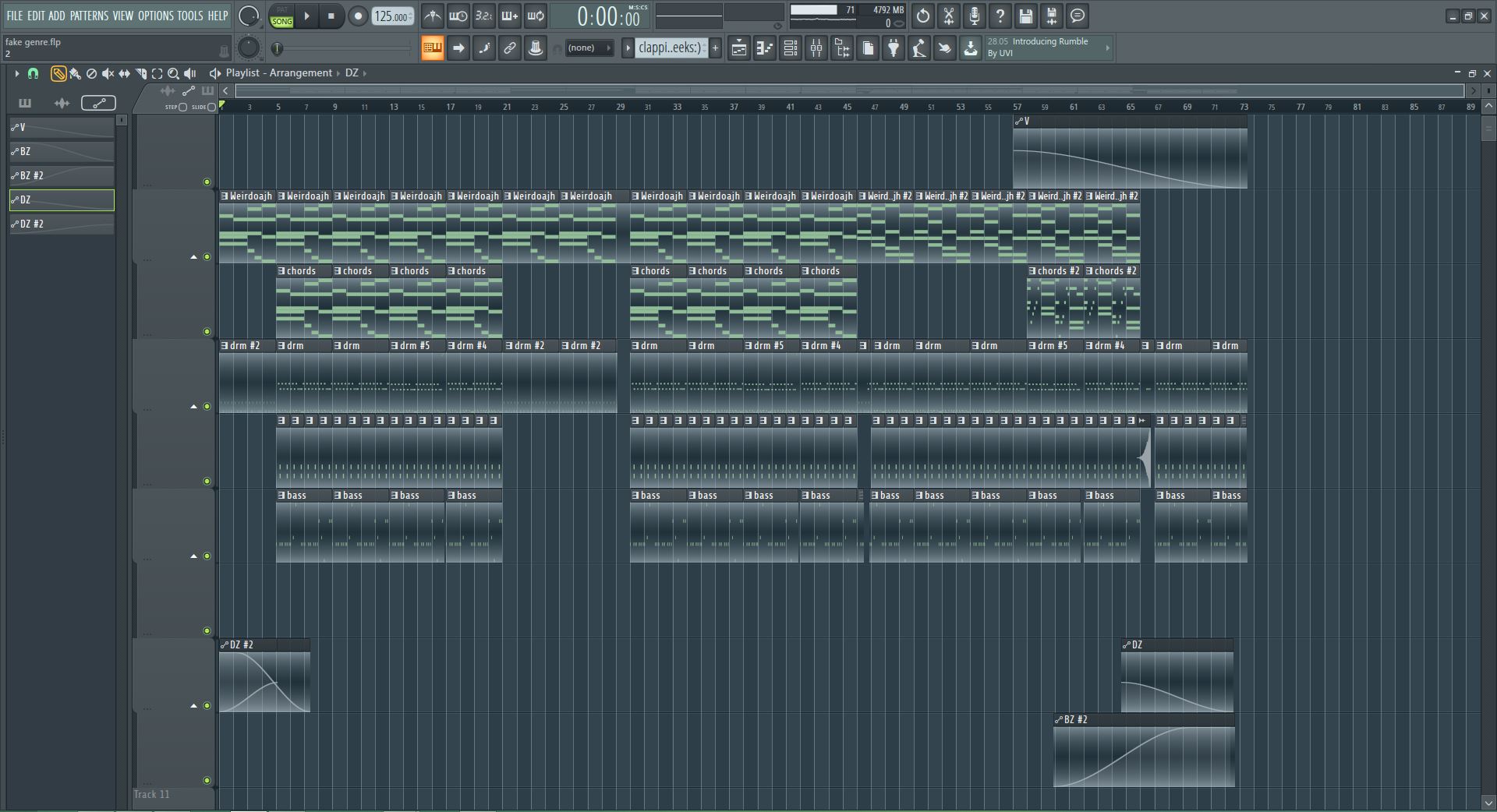Image resolution: width=1497 pixels, height=812 pixels.
Task: Click the main volume knob
Action: (x=248, y=16)
